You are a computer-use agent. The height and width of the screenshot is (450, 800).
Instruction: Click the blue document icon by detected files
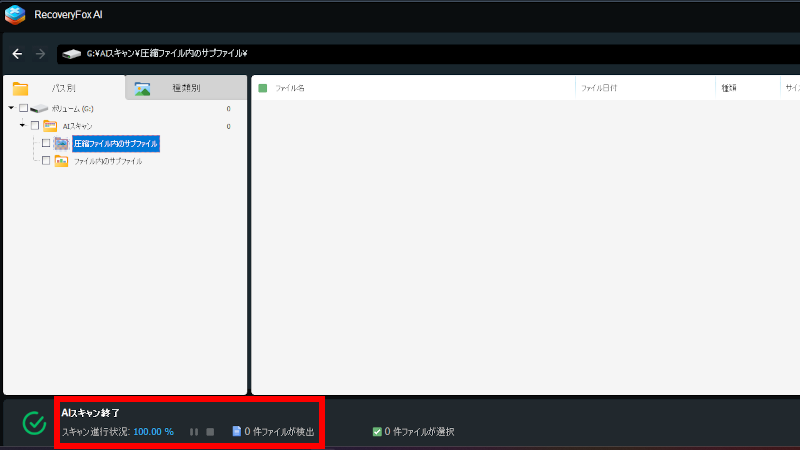pos(237,431)
